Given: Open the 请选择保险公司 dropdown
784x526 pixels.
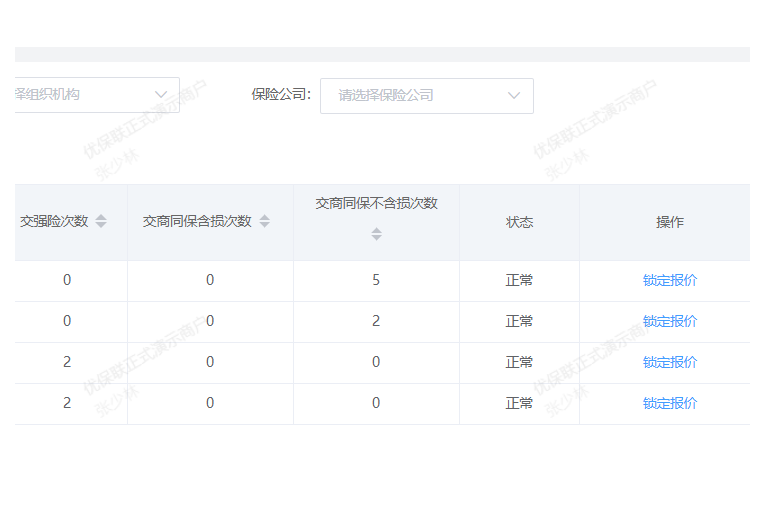Looking at the screenshot, I should pyautogui.click(x=426, y=96).
